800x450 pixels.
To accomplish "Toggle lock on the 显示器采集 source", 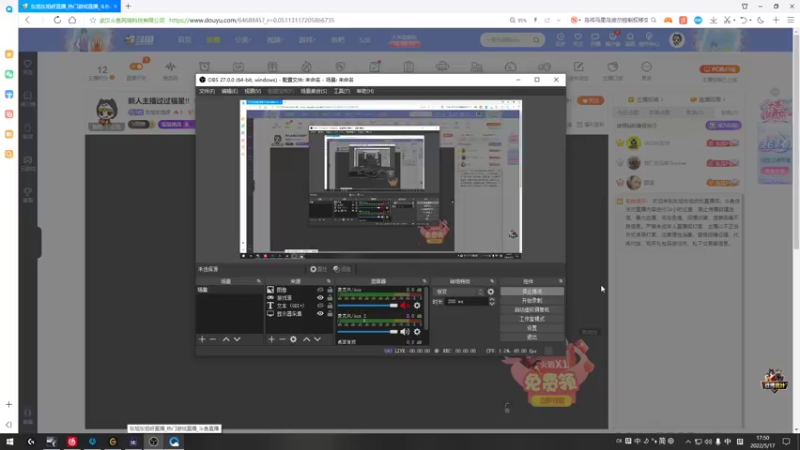I will pyautogui.click(x=330, y=314).
